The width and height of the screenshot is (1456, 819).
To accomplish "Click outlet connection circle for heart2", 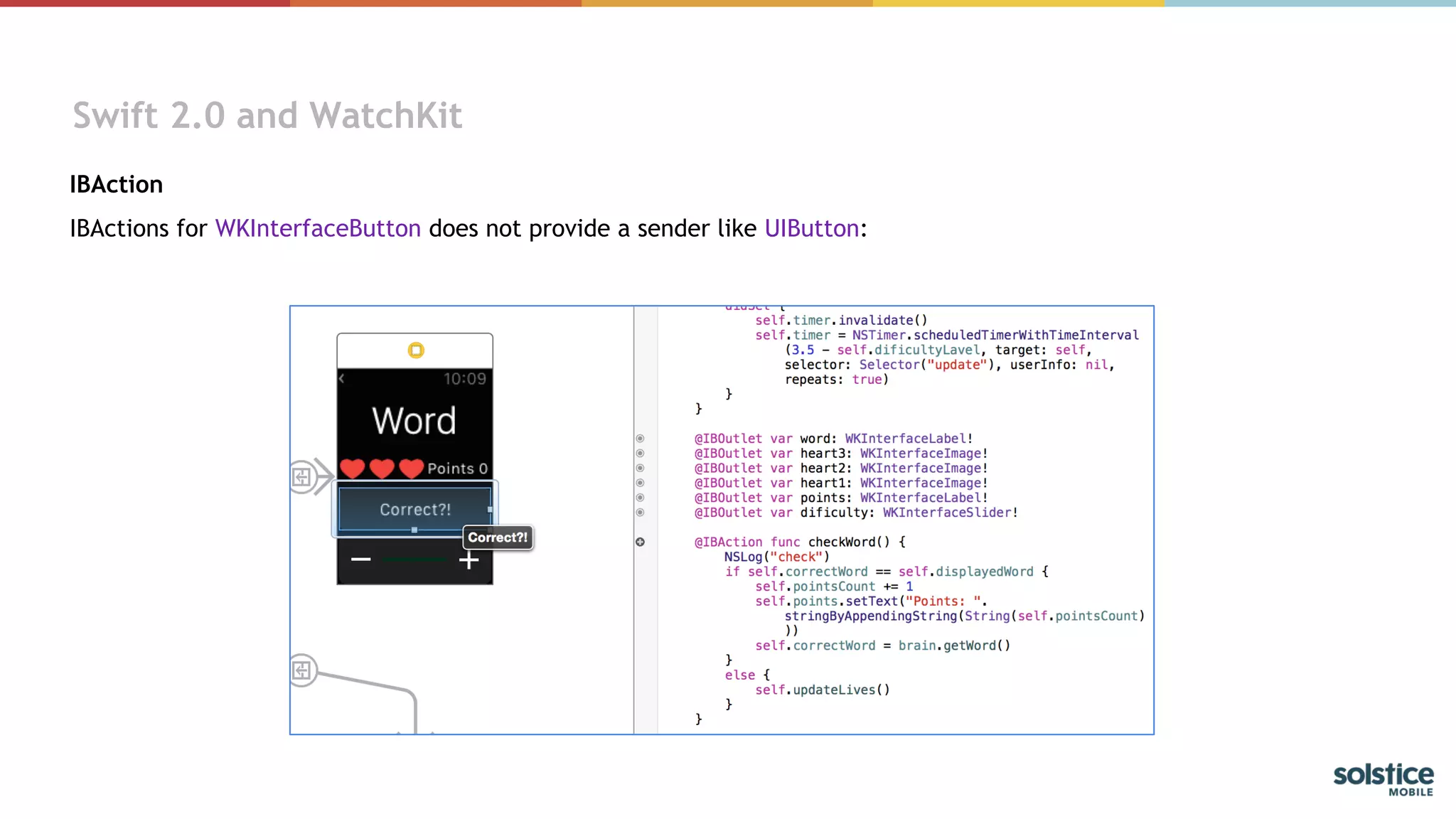I will coord(640,469).
